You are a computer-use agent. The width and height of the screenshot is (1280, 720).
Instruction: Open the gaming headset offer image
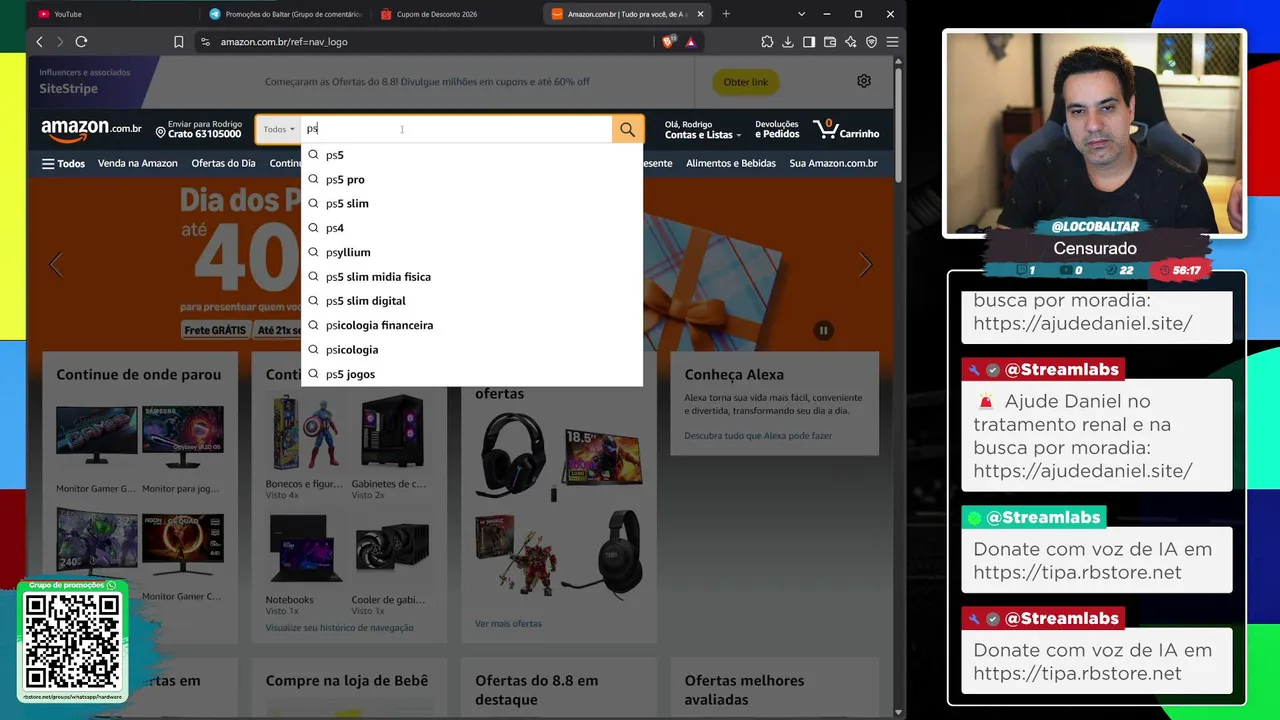click(x=514, y=456)
